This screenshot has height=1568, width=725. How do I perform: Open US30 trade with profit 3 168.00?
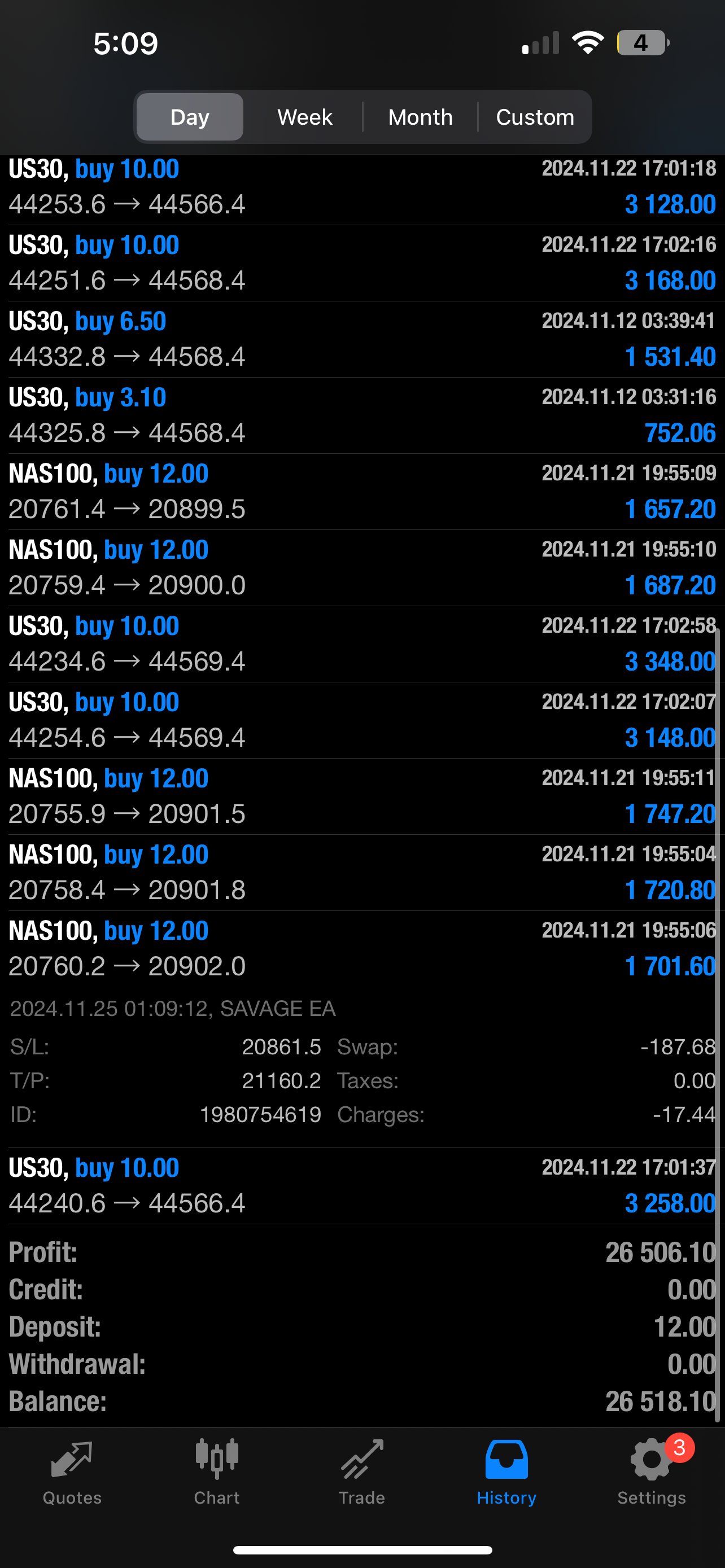[362, 263]
